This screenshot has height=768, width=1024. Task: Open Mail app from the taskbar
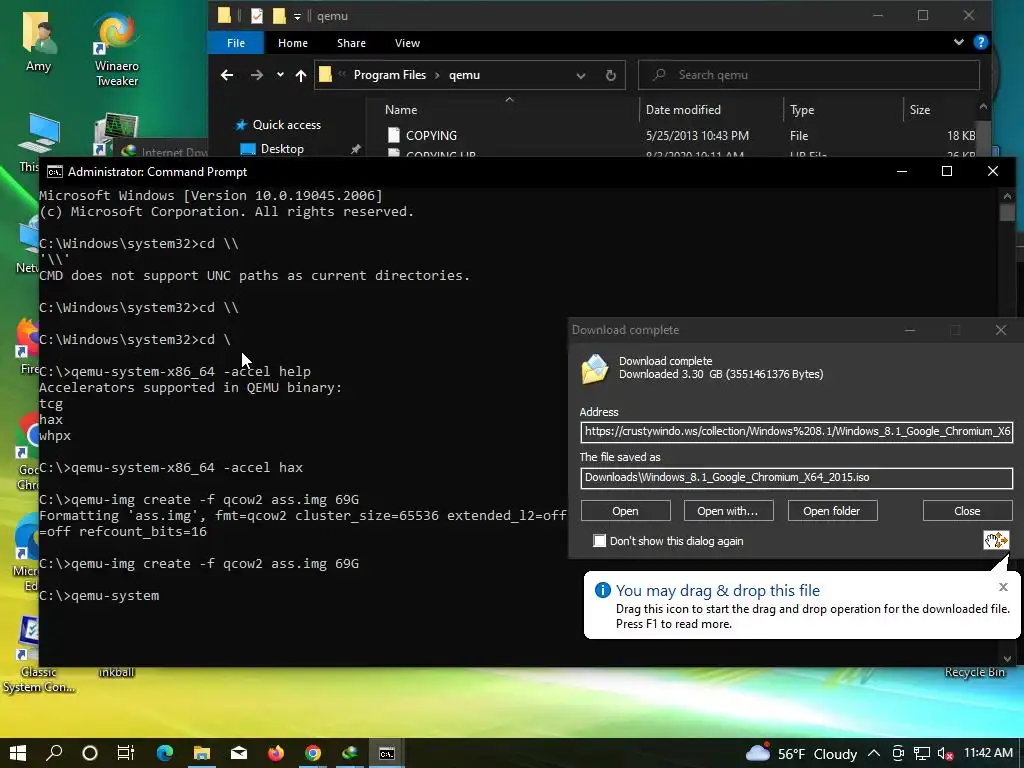(x=239, y=753)
